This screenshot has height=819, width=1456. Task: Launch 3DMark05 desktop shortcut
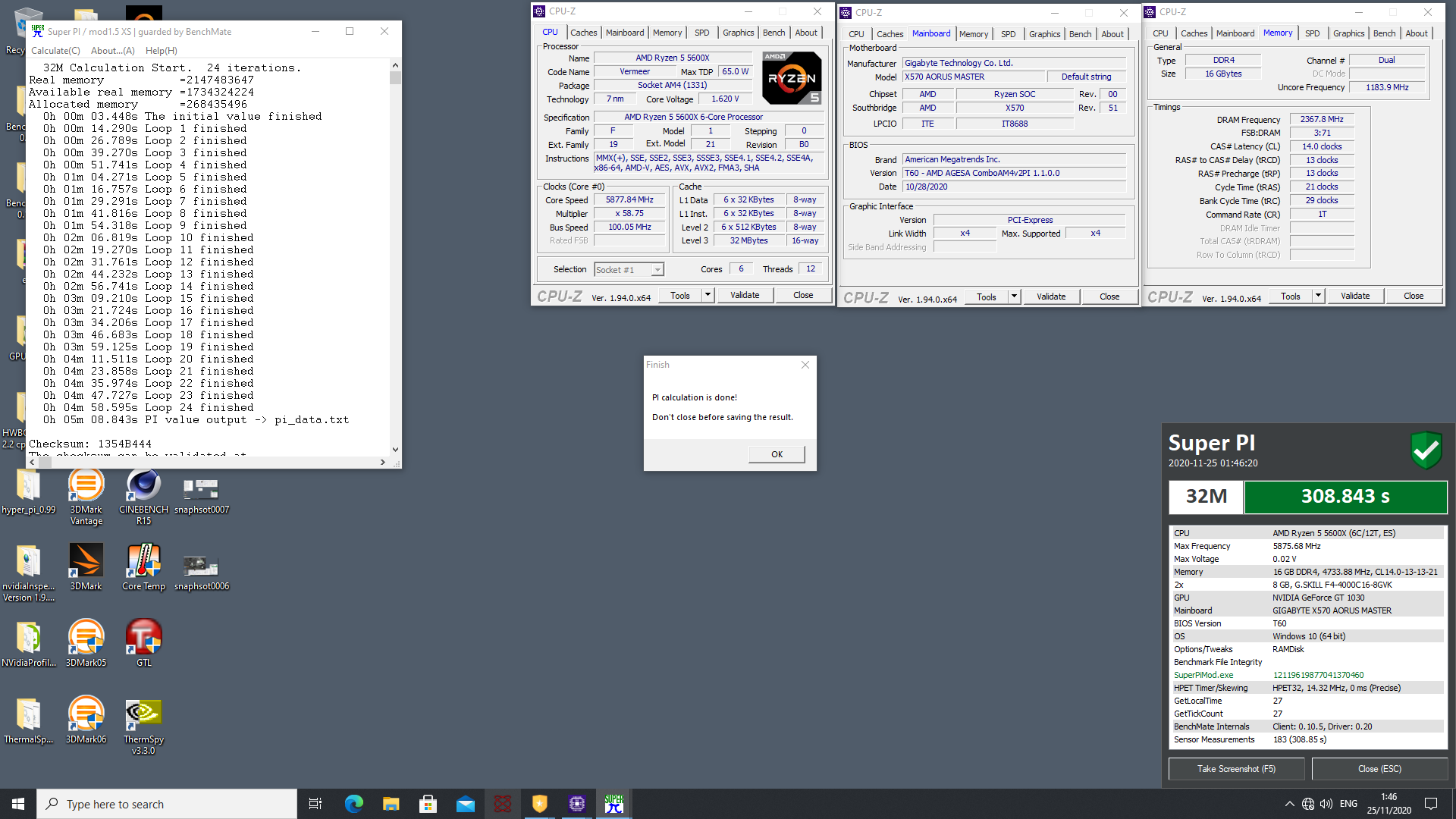pyautogui.click(x=86, y=644)
